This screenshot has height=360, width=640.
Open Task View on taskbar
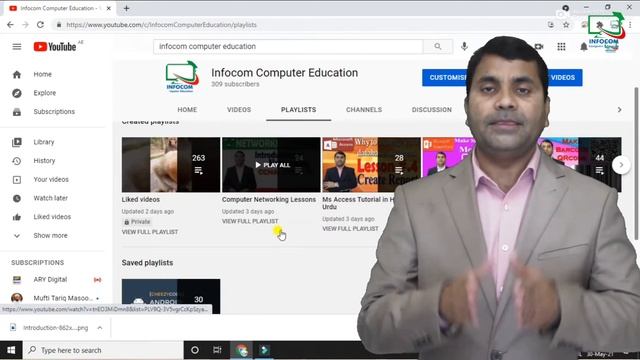[x=217, y=350]
